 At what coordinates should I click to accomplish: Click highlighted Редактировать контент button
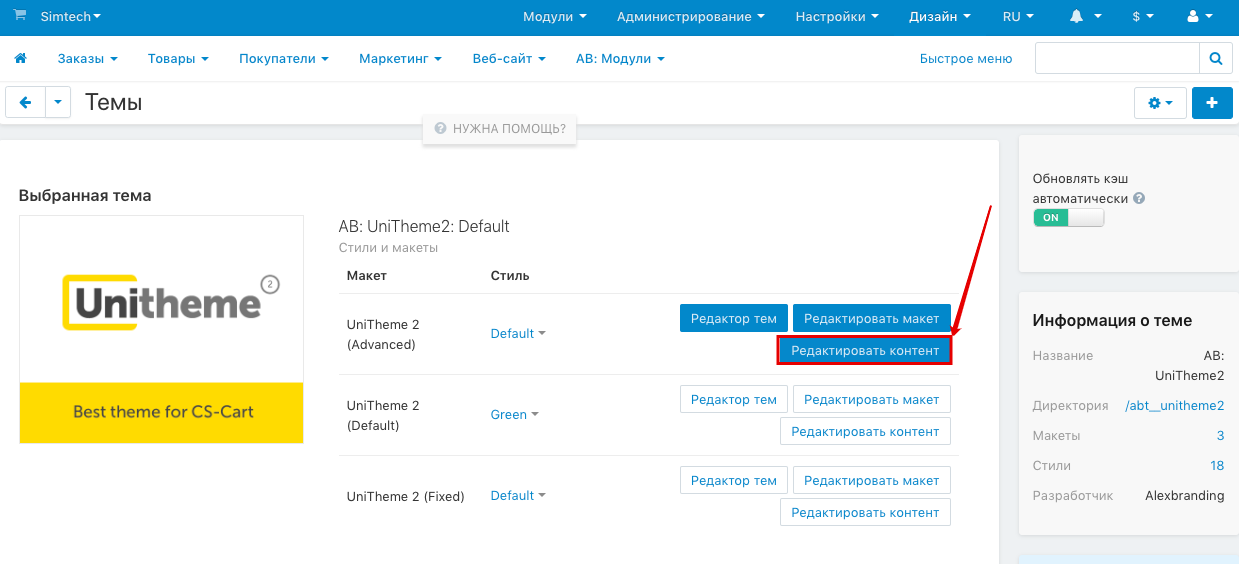click(865, 350)
